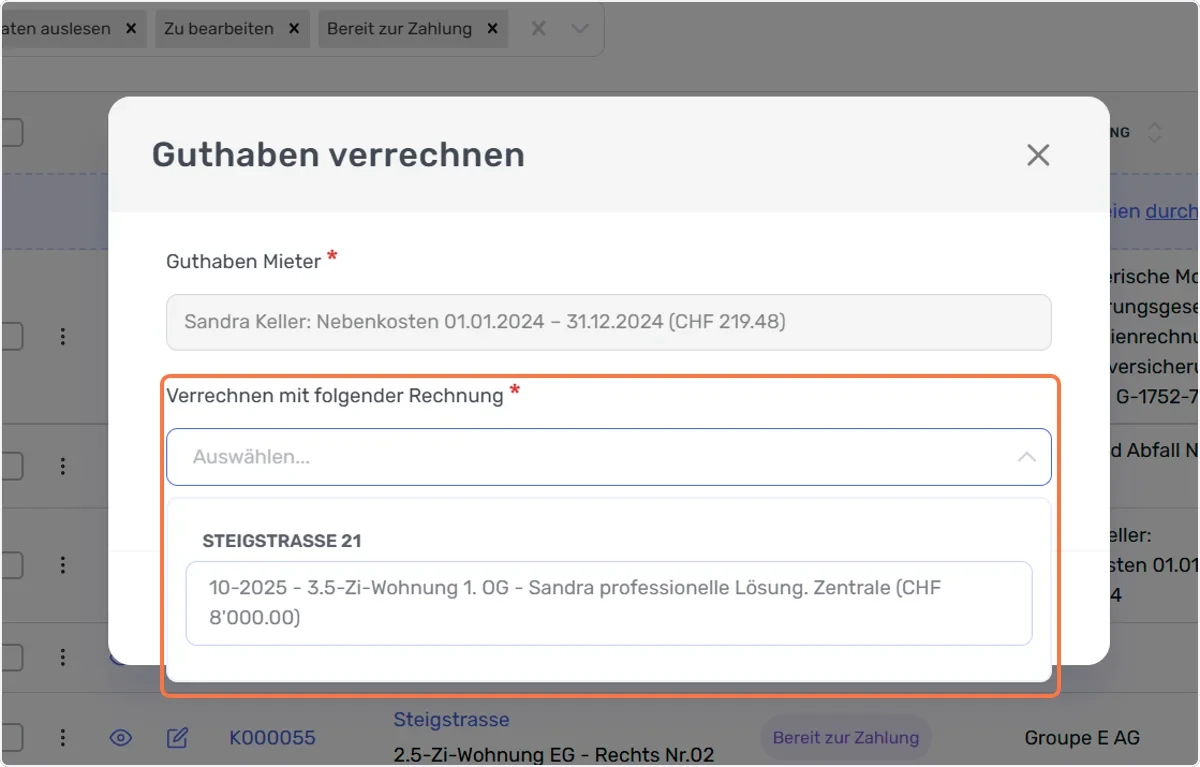Close the Guthaben verrechnen dialog
The image size is (1200, 767).
coord(1038,155)
